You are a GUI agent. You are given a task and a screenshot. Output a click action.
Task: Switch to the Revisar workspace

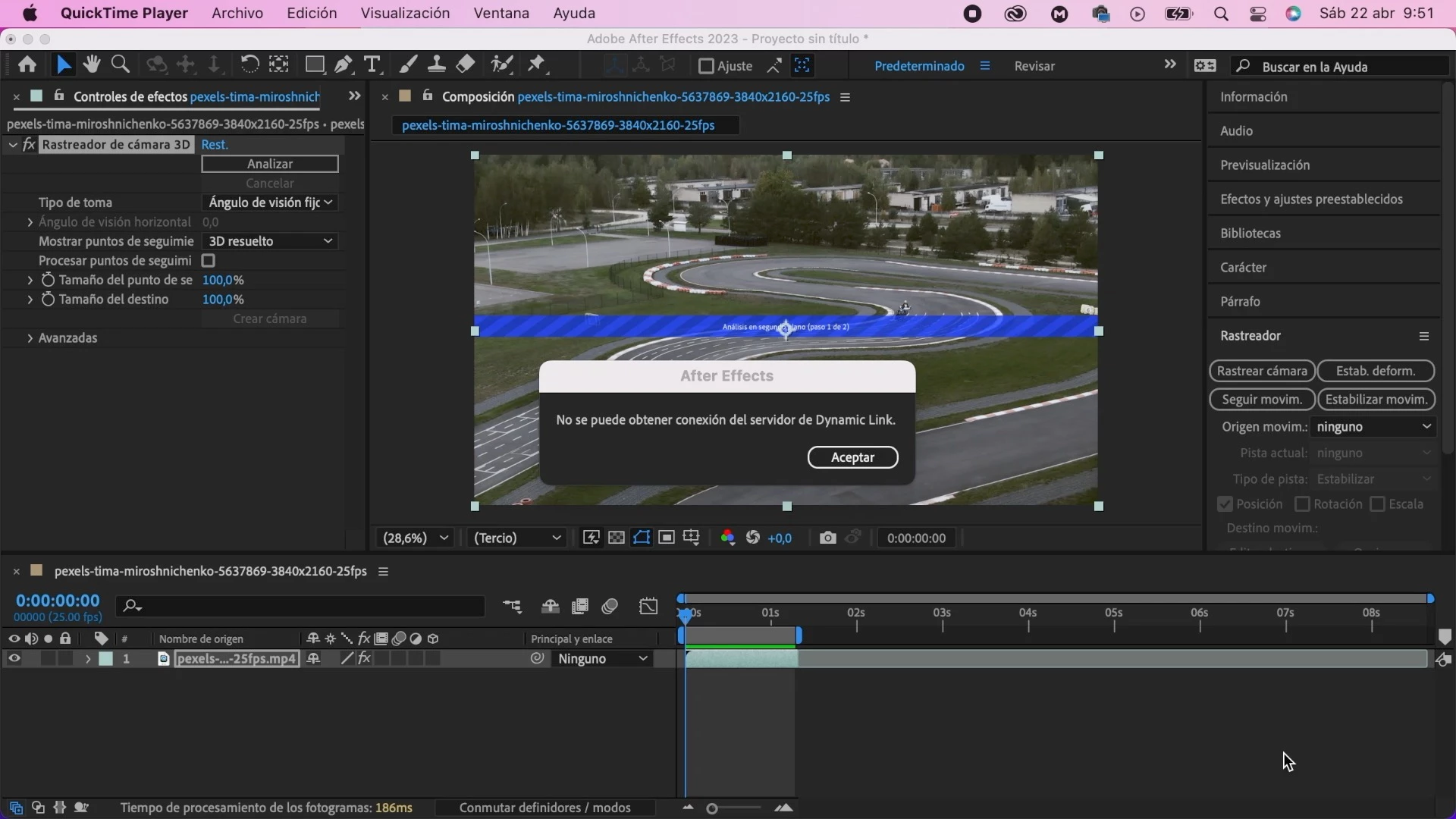click(x=1034, y=66)
